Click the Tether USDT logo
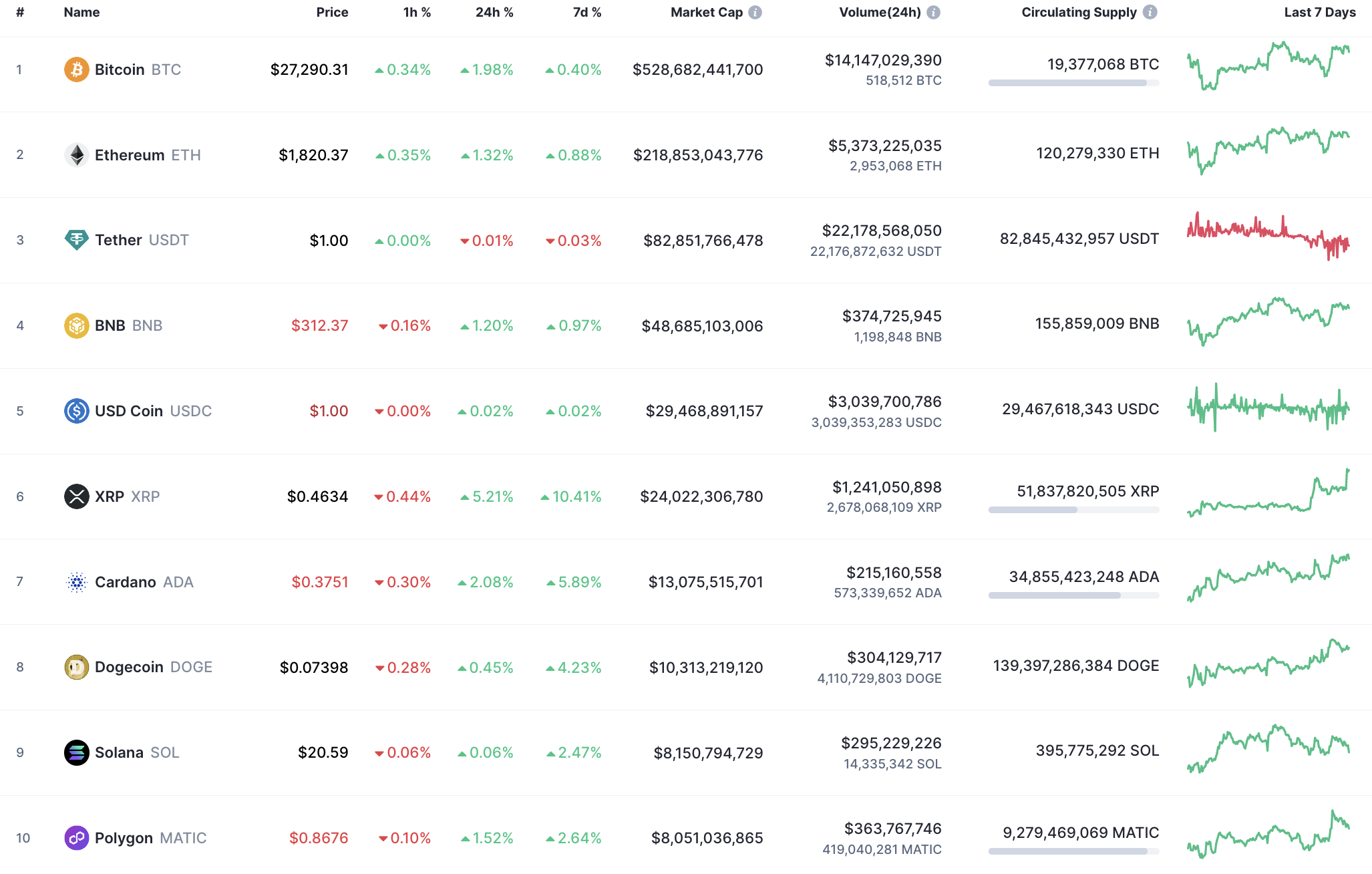 pos(77,240)
